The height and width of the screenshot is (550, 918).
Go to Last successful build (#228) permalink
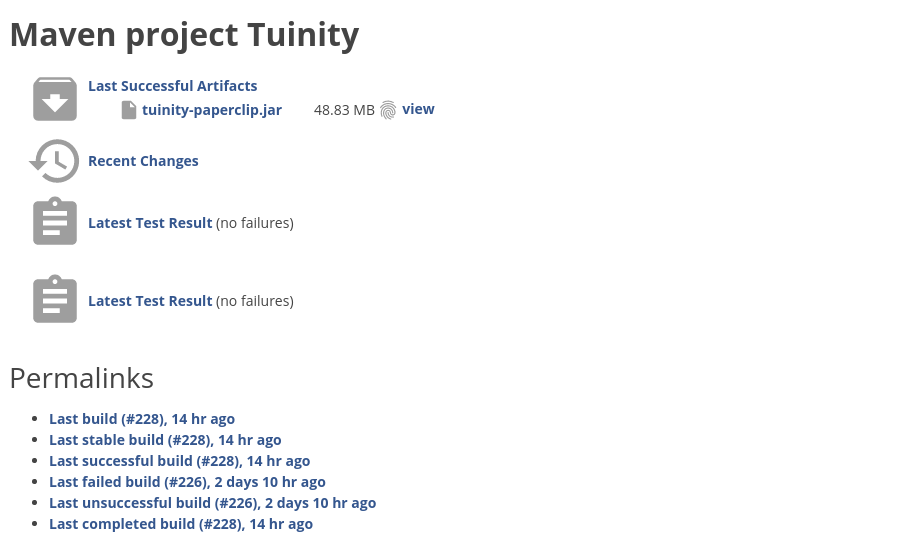[180, 462]
